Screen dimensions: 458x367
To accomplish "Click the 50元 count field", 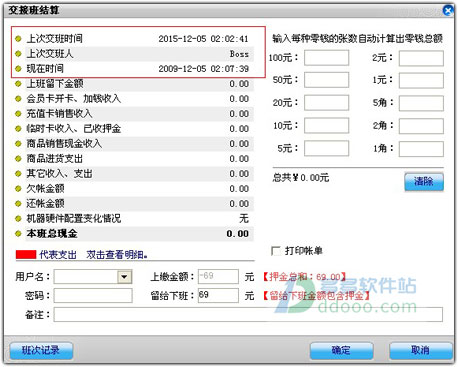I will [x=327, y=80].
